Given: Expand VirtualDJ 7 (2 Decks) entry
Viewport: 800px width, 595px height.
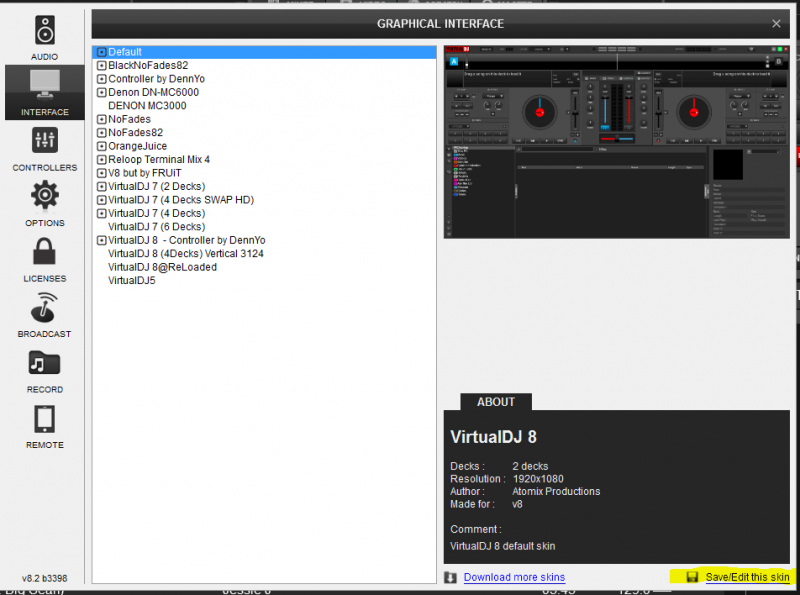Looking at the screenshot, I should coord(102,186).
